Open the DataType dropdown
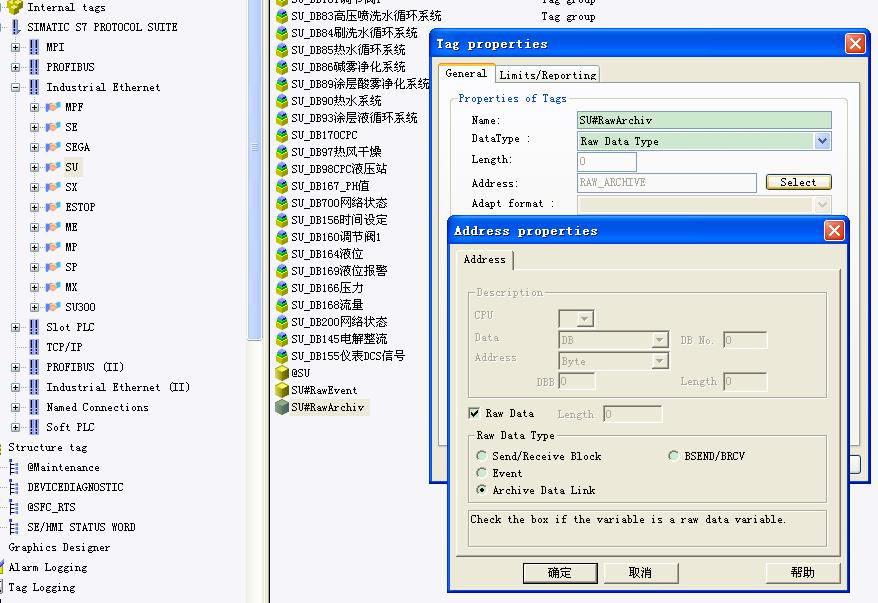 (x=822, y=141)
